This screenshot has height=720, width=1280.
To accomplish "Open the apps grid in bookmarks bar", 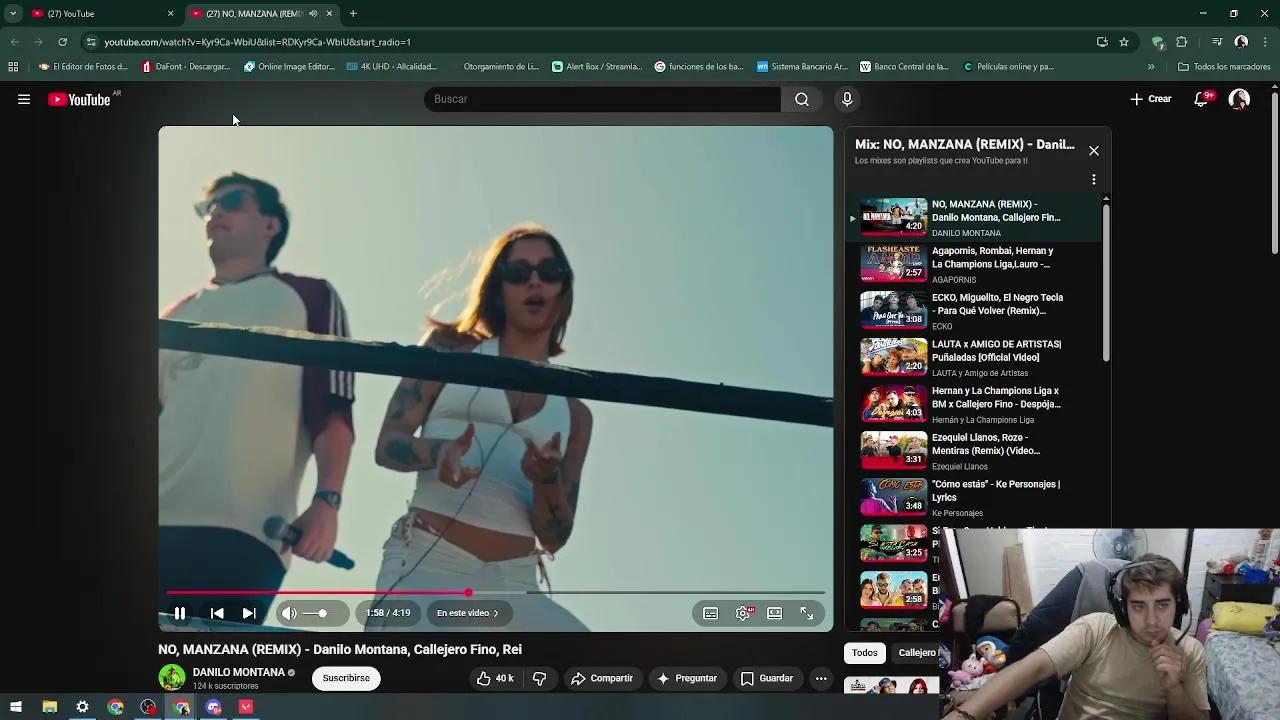I will tap(13, 67).
